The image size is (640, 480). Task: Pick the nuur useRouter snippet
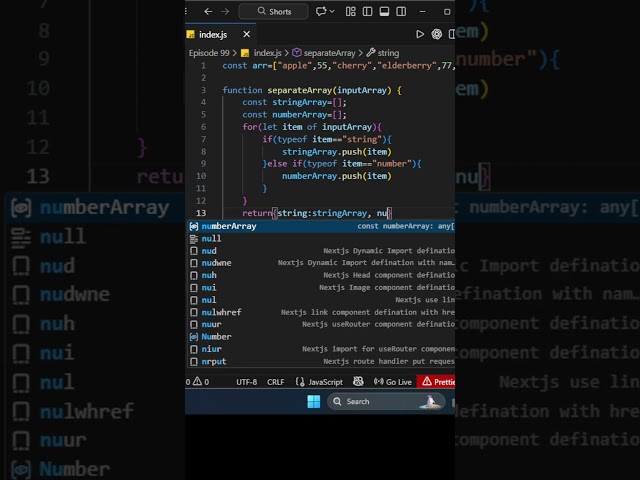click(x=321, y=324)
